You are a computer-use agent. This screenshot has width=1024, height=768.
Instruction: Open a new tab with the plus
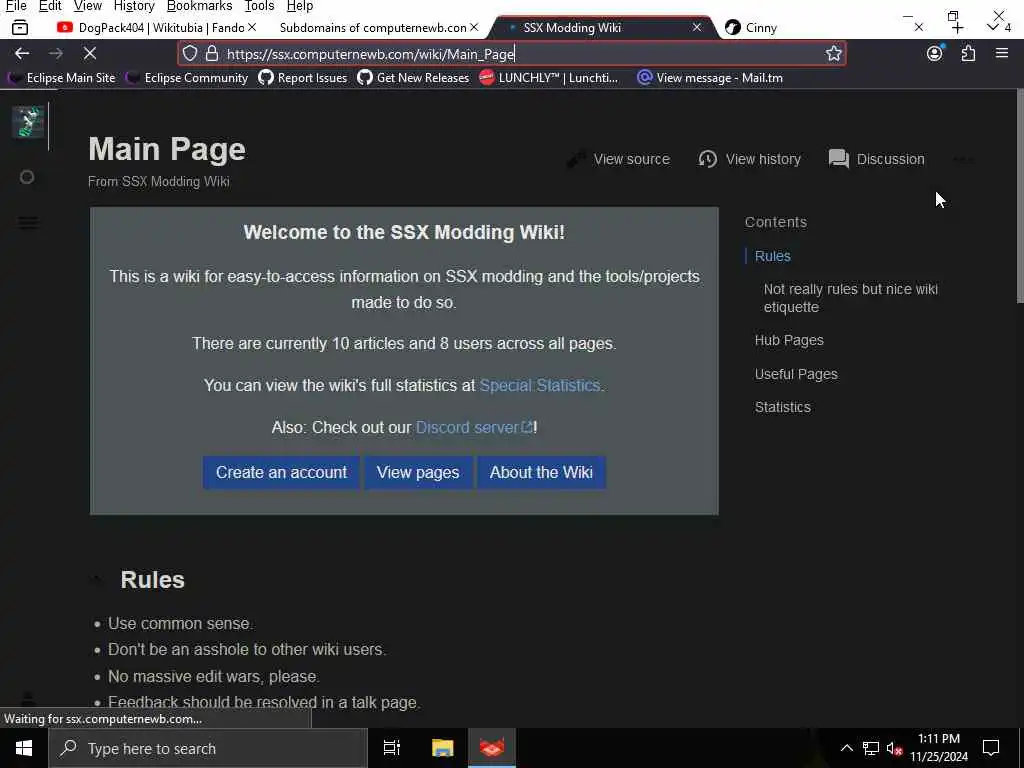957,28
